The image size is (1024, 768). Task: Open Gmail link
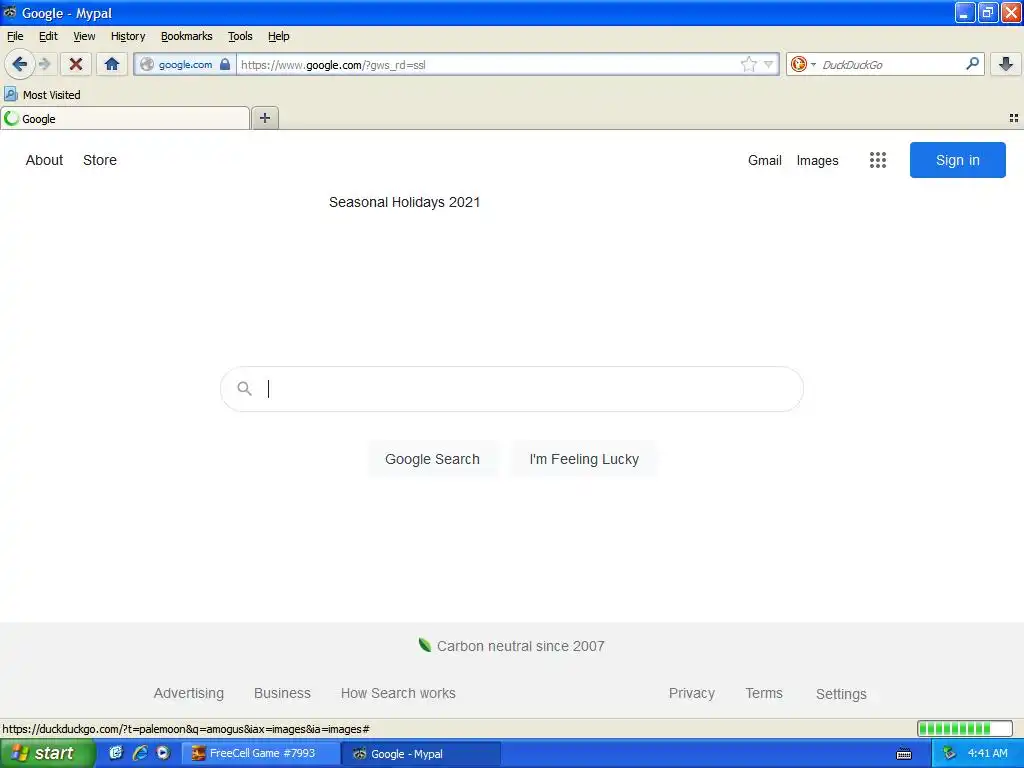pos(765,160)
